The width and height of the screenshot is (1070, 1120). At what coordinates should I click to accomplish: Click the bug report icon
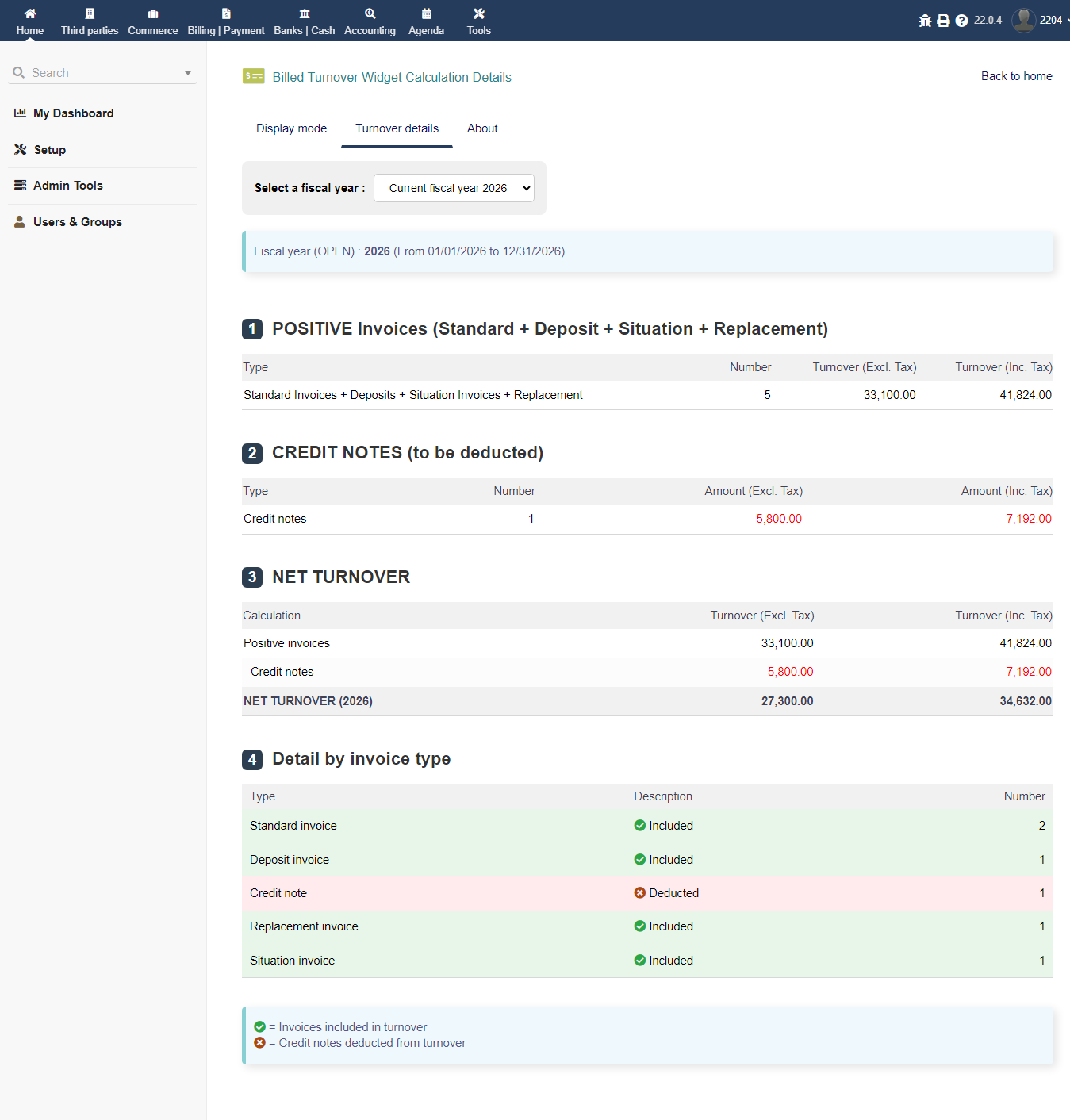pos(925,21)
